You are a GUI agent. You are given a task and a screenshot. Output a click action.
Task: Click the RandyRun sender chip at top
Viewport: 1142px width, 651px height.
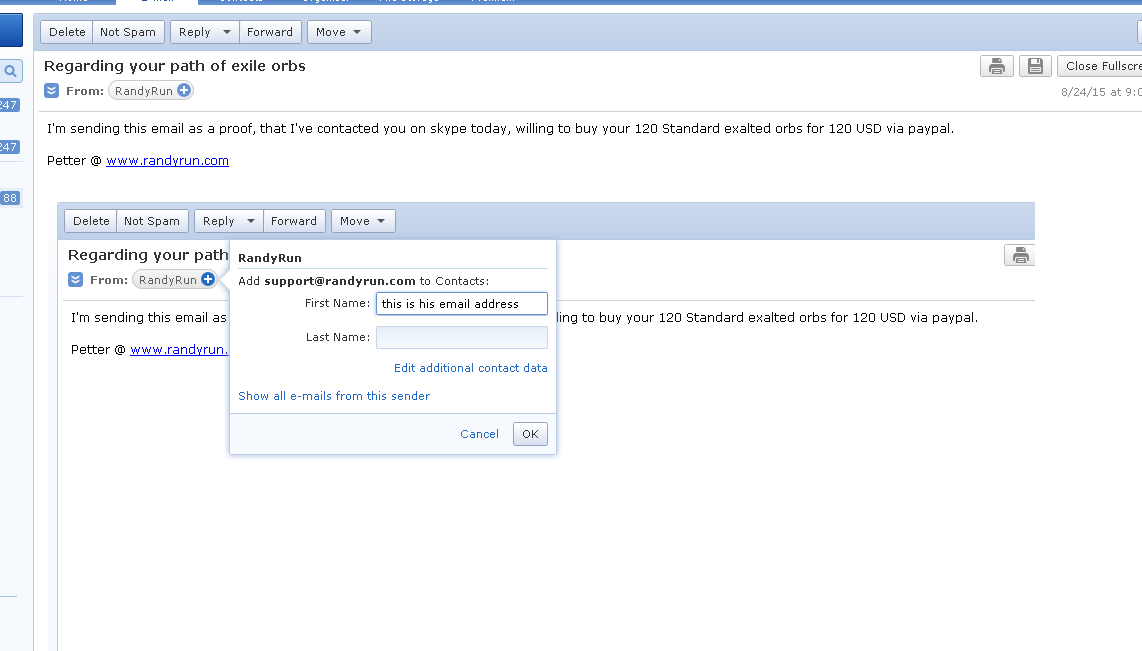(x=151, y=91)
